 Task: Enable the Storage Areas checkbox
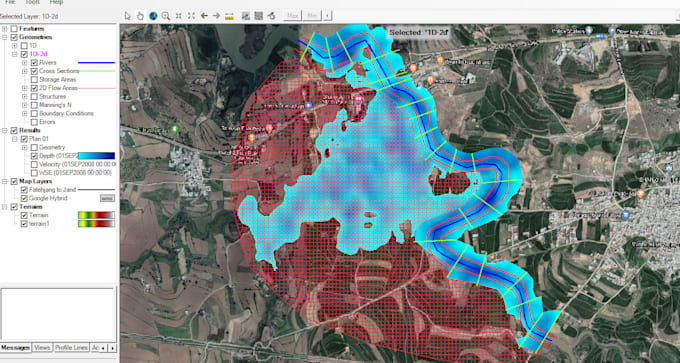pyautogui.click(x=34, y=79)
